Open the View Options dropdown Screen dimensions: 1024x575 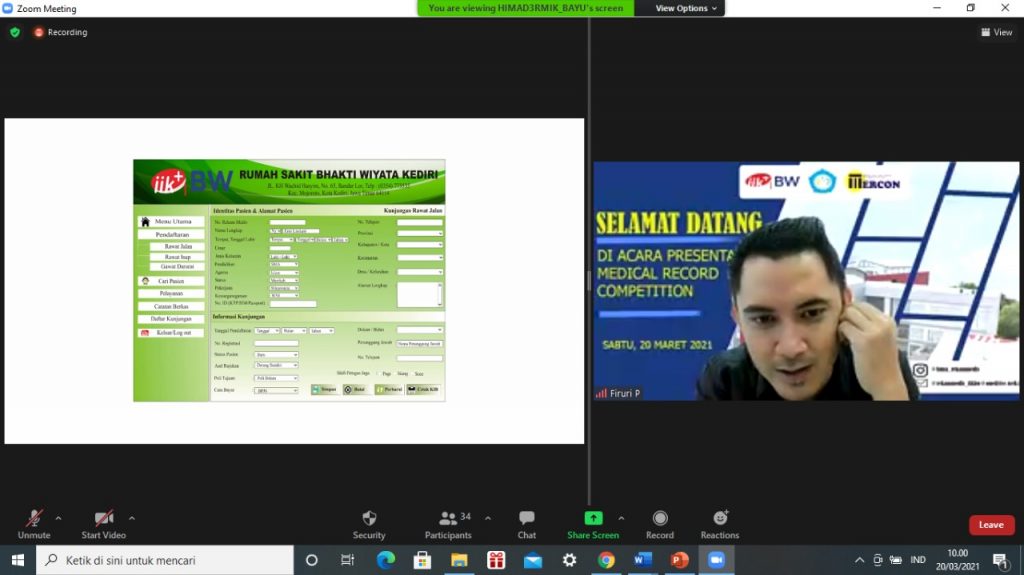(686, 8)
